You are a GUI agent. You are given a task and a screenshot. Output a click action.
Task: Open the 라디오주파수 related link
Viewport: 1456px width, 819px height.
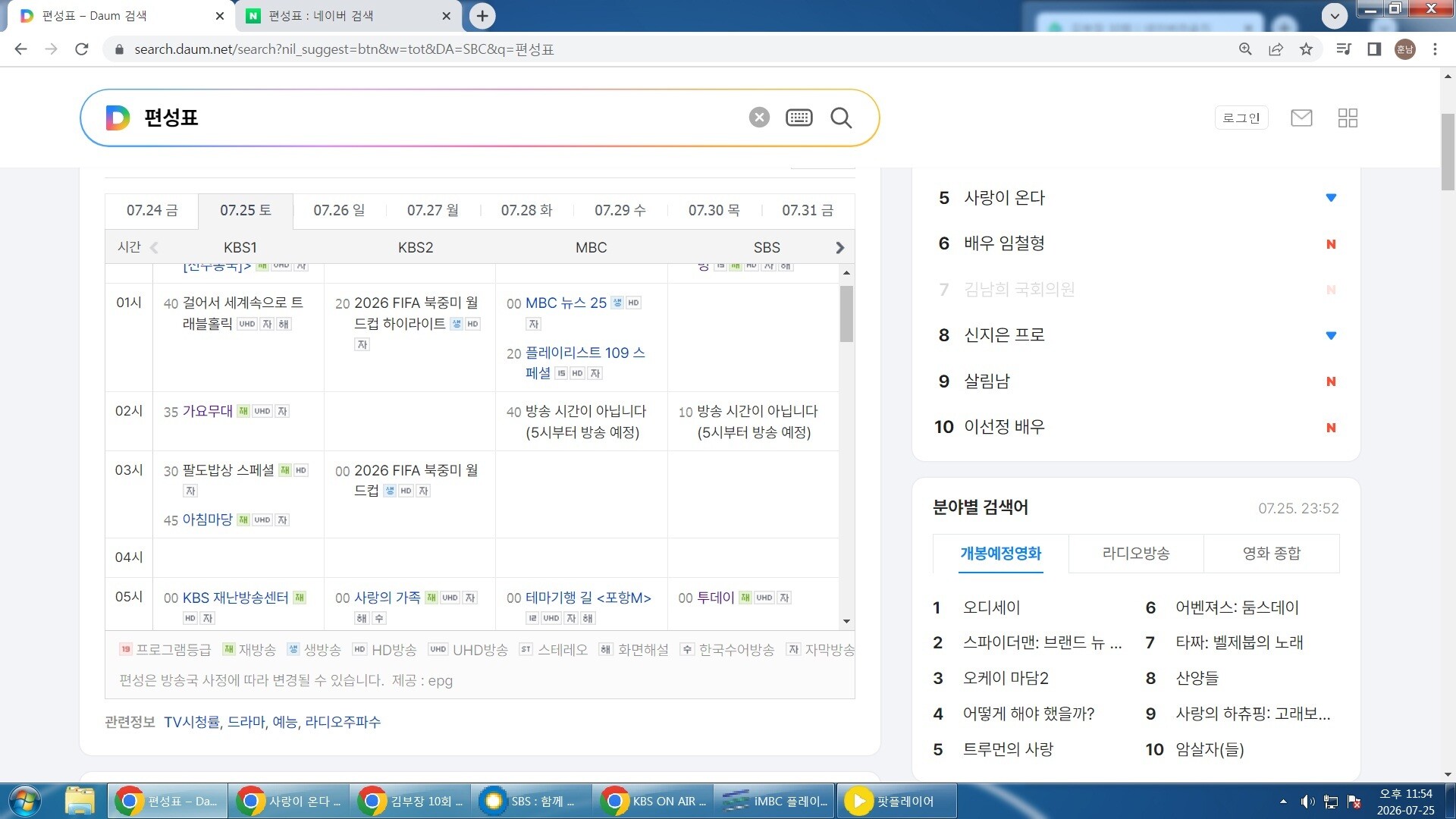point(343,722)
